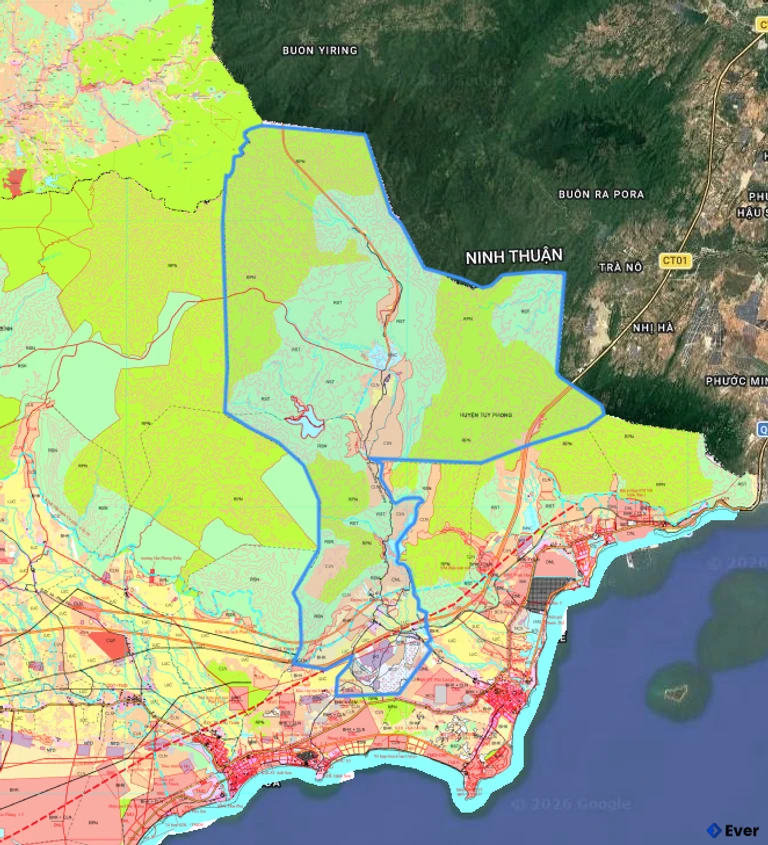The height and width of the screenshot is (845, 768).
Task: Click the small red block at far left
Action: click(x=15, y=181)
